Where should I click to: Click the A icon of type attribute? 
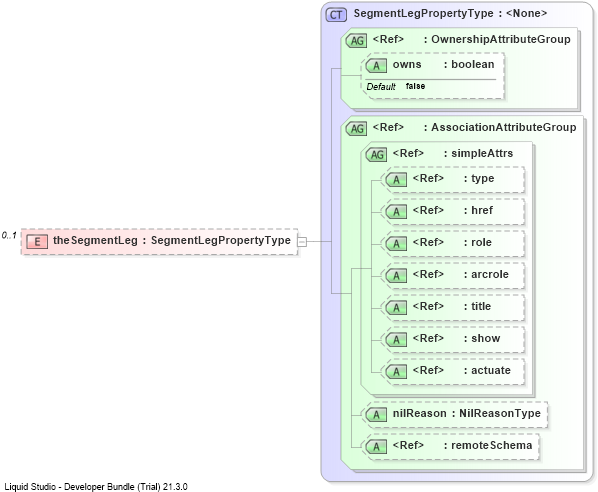pyautogui.click(x=396, y=180)
